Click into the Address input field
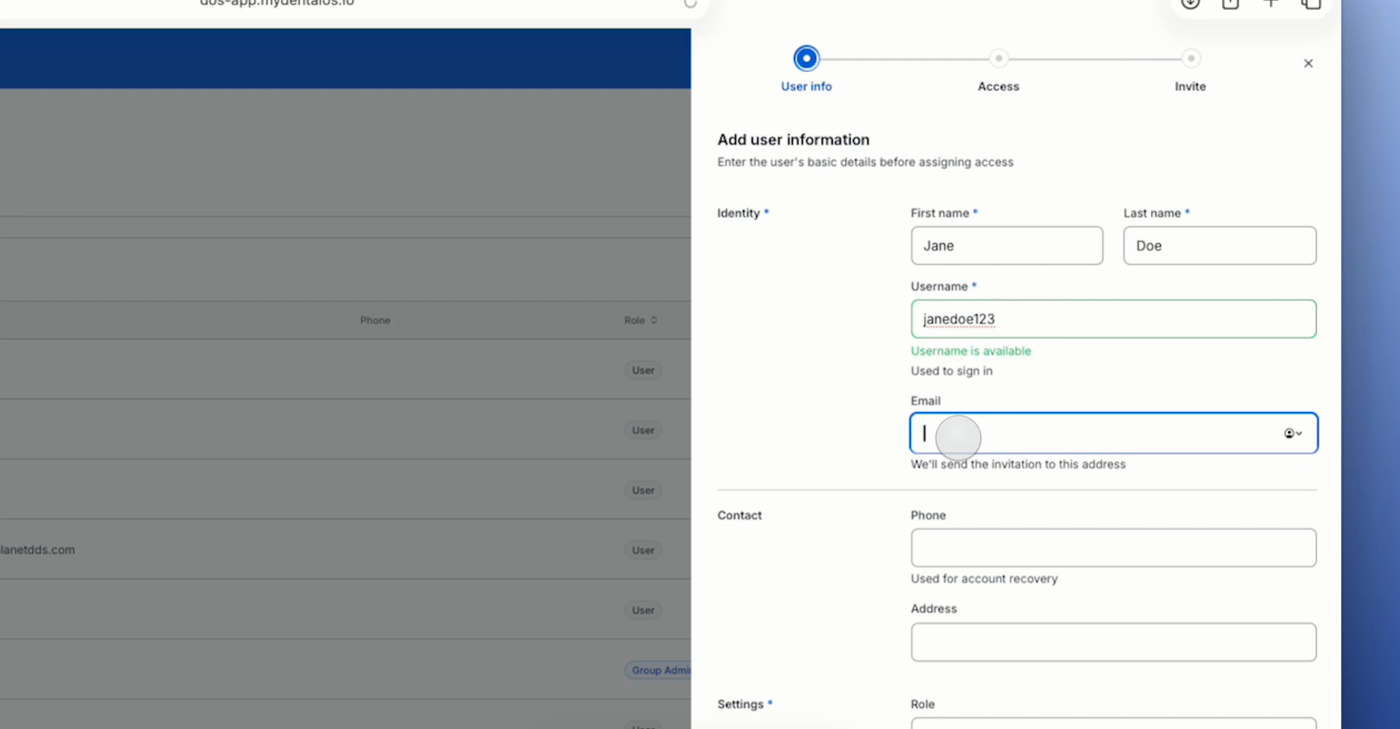Viewport: 1400px width, 729px height. coord(1113,642)
